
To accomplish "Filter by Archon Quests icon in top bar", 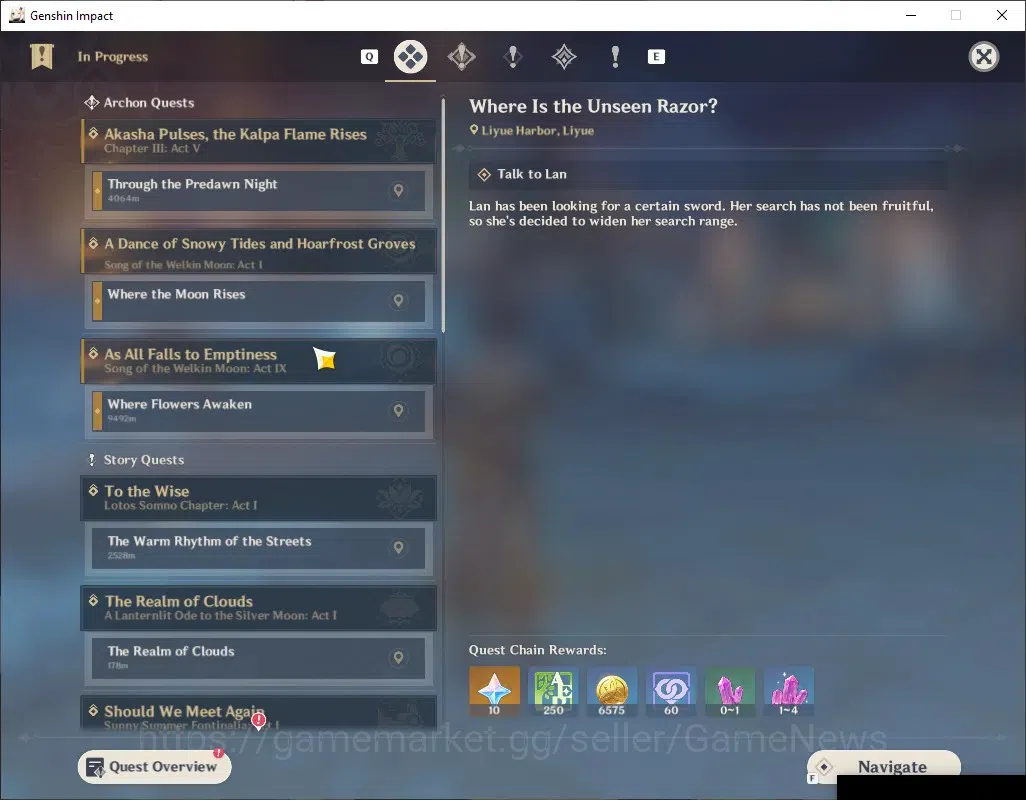I will coord(461,57).
